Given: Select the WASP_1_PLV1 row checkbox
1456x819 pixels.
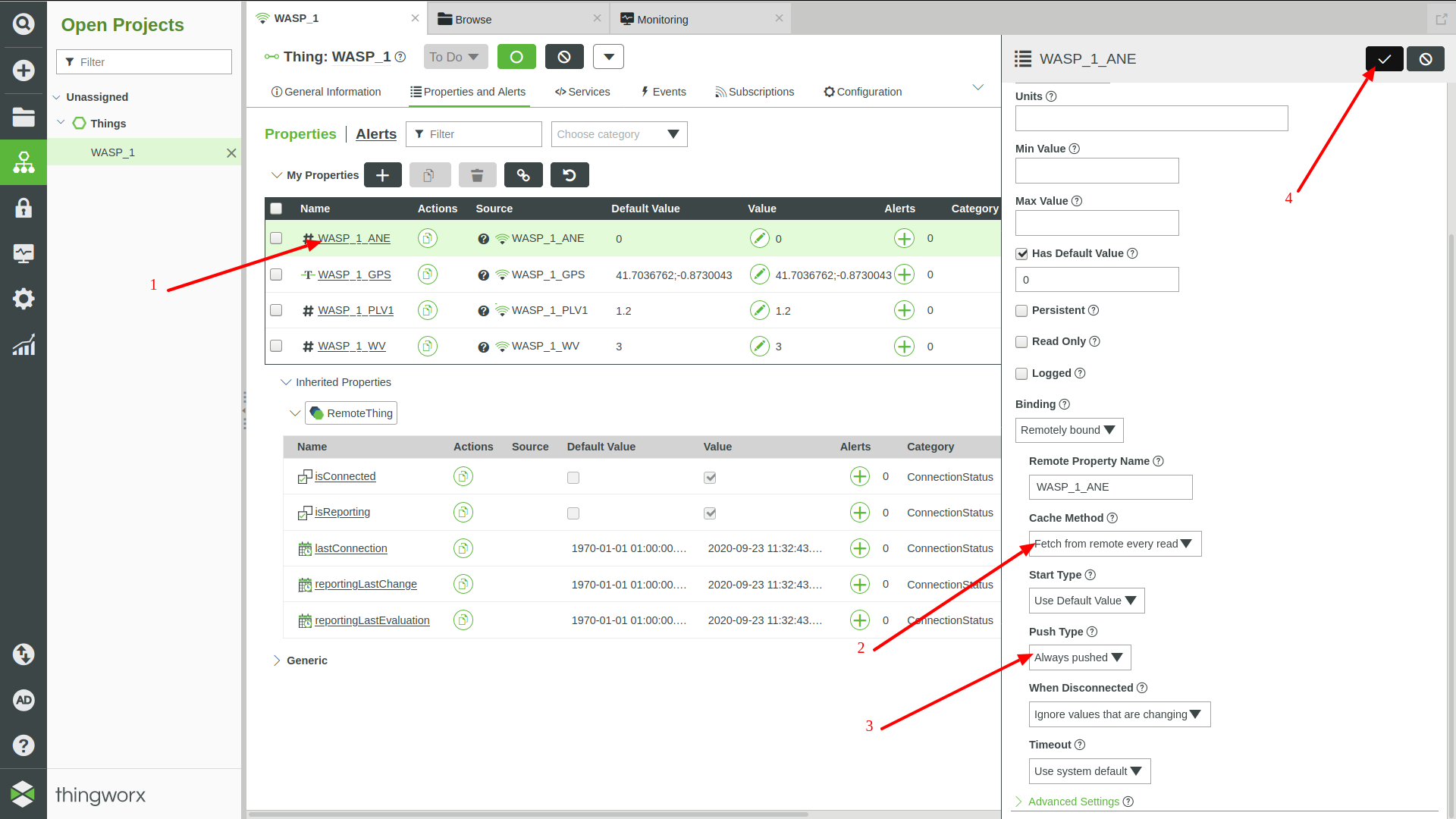Looking at the screenshot, I should point(276,310).
